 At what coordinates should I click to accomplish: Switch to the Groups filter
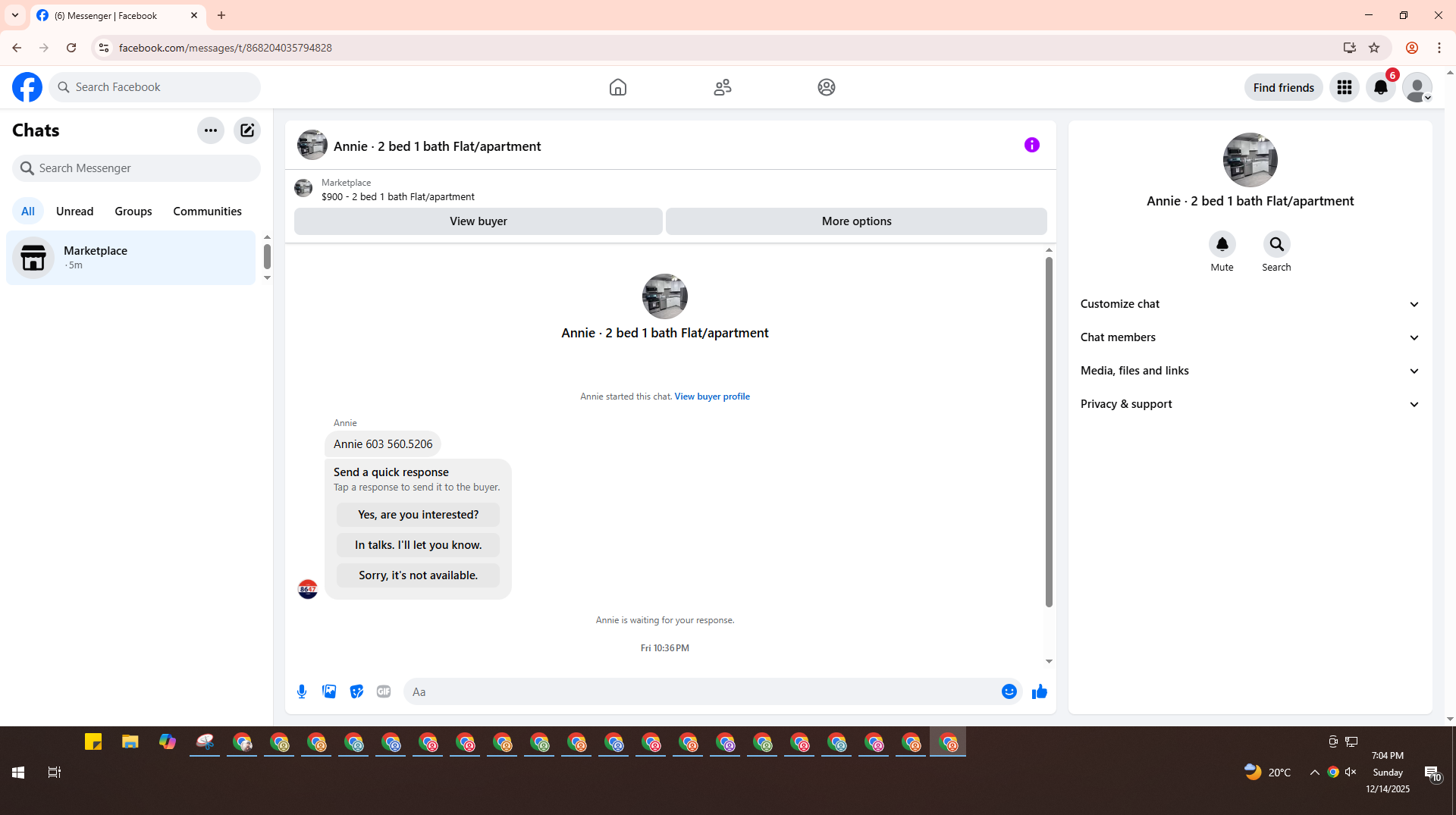pos(133,212)
